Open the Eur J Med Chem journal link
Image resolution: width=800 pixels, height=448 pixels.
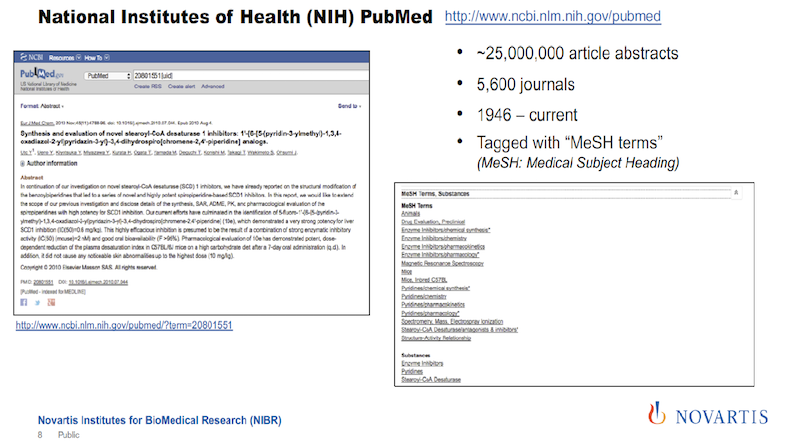point(37,123)
